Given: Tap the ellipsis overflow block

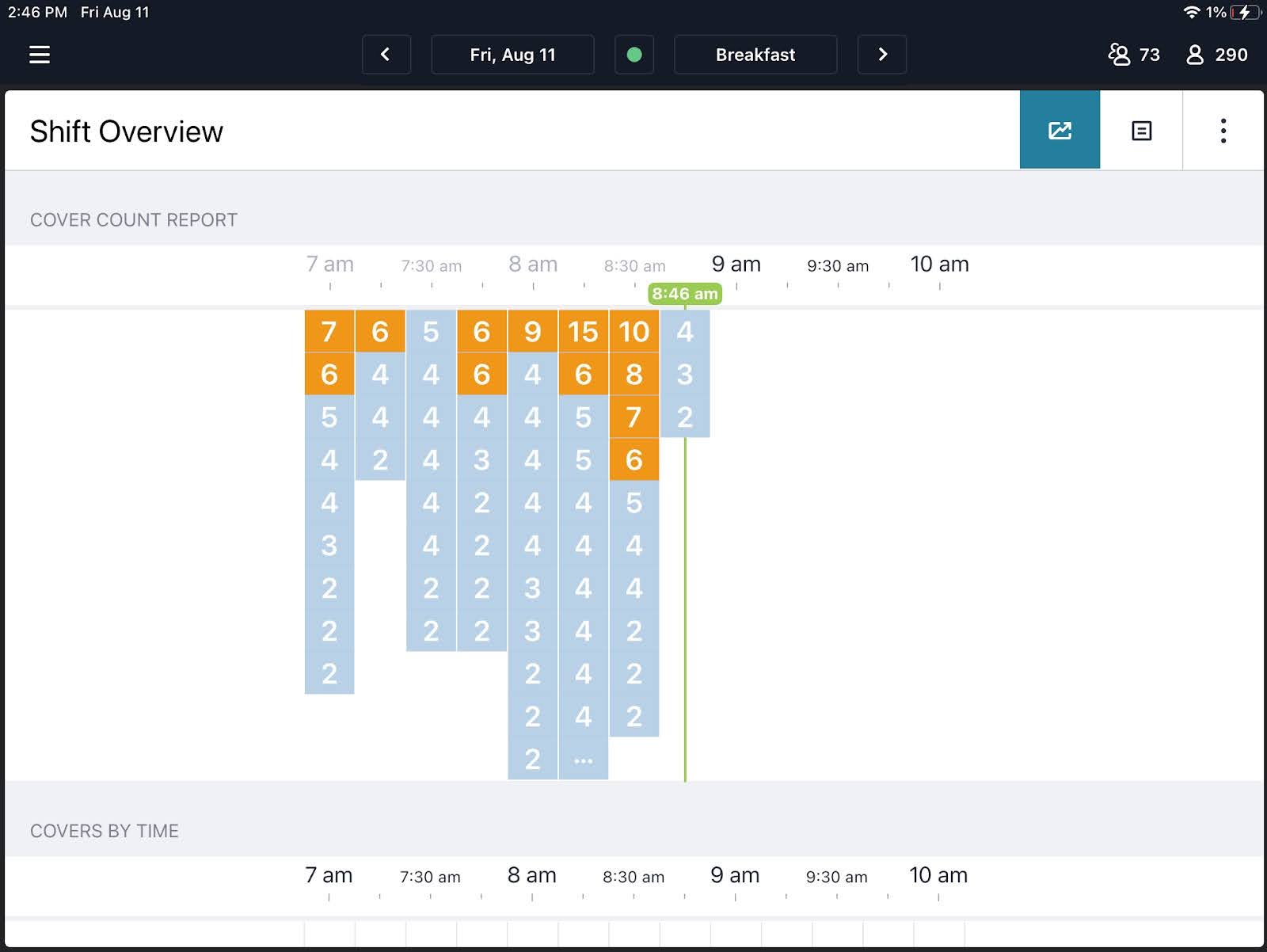Looking at the screenshot, I should [584, 760].
